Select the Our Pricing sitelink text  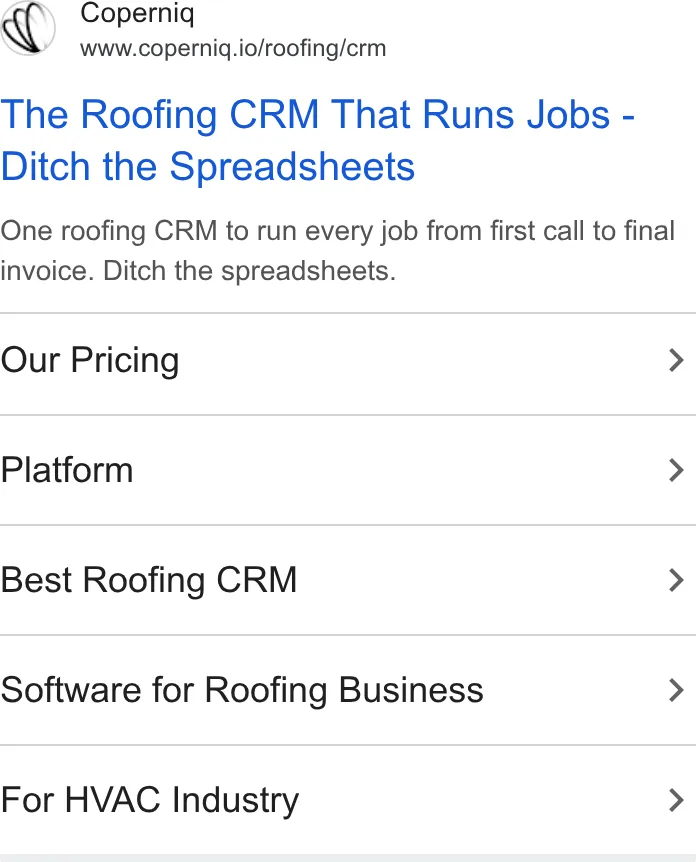coord(90,361)
